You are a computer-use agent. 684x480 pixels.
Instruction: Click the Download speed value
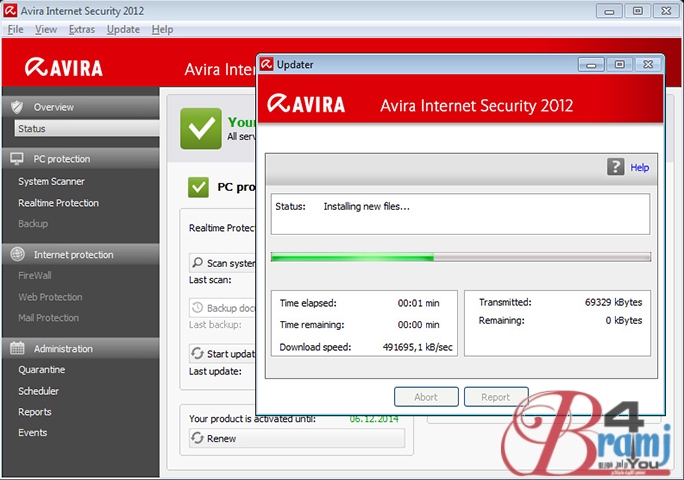pos(417,347)
